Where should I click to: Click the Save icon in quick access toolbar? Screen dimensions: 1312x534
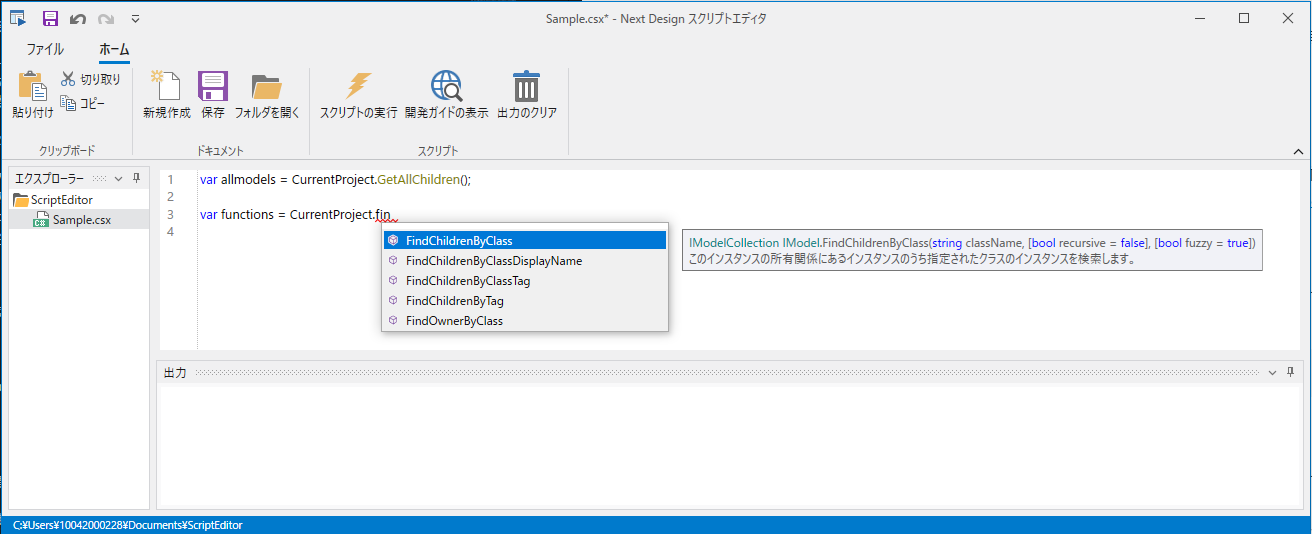tap(50, 18)
